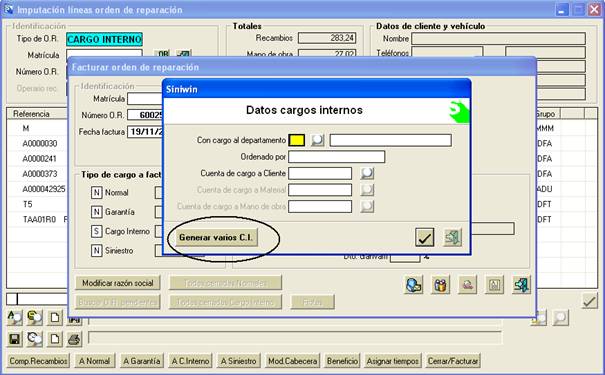Click lookup icon for Cuenta de cargo a Material

[367, 190]
